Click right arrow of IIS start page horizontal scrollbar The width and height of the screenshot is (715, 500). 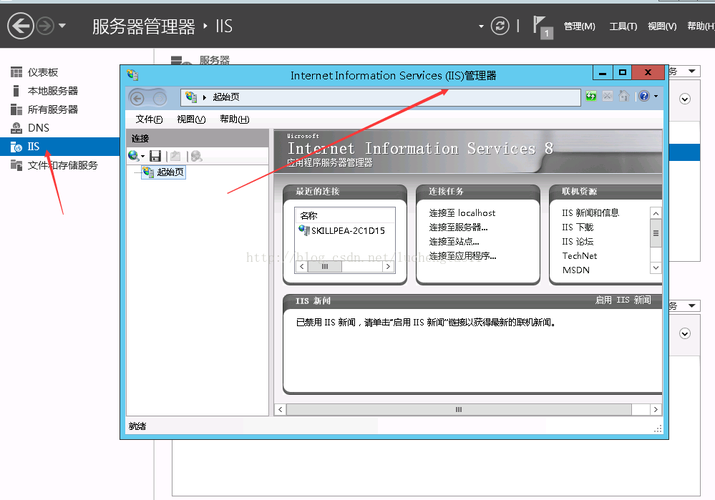[656, 409]
